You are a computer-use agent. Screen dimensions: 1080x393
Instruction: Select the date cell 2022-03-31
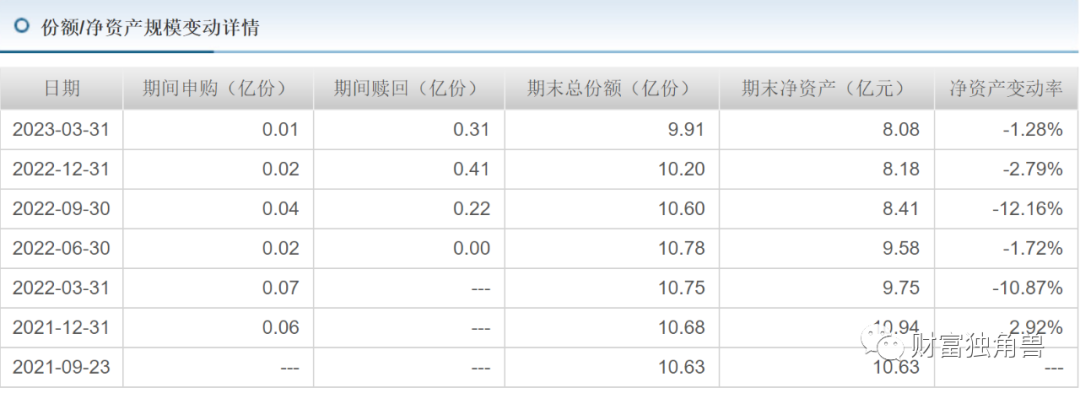click(x=61, y=288)
